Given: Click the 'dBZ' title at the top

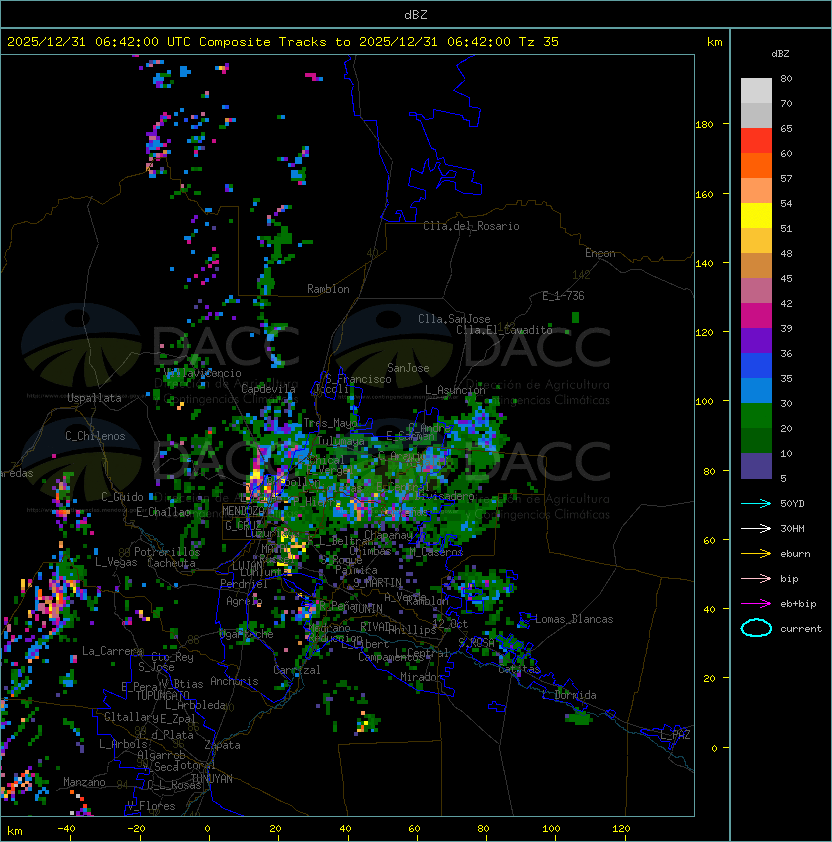Looking at the screenshot, I should (x=416, y=14).
